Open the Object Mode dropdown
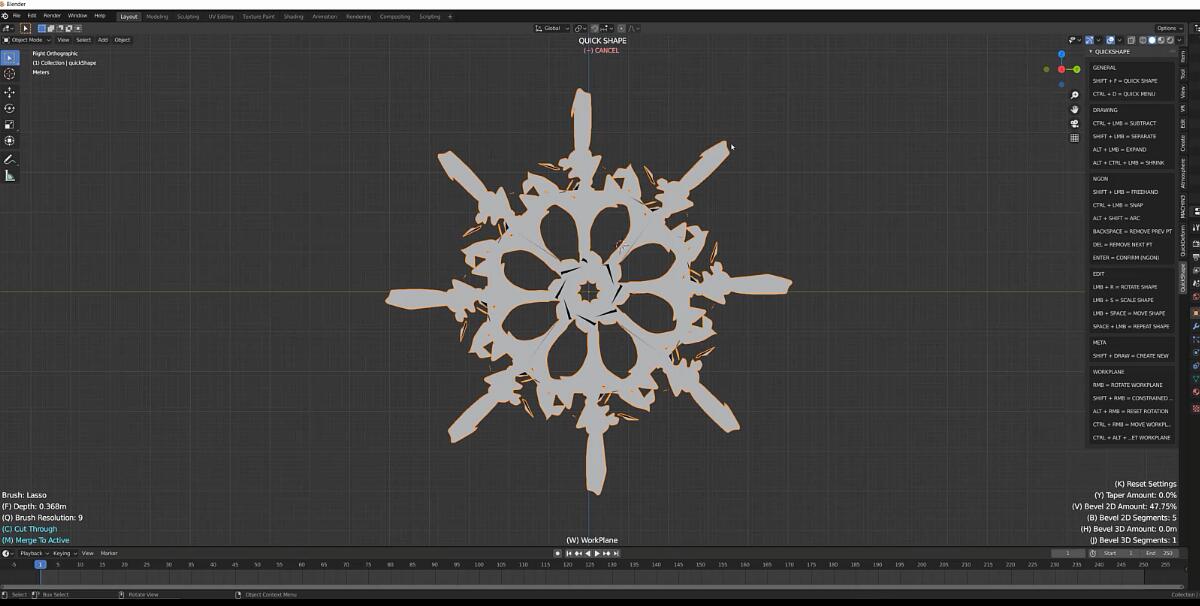Viewport: 1200px width, 606px height. coord(28,40)
